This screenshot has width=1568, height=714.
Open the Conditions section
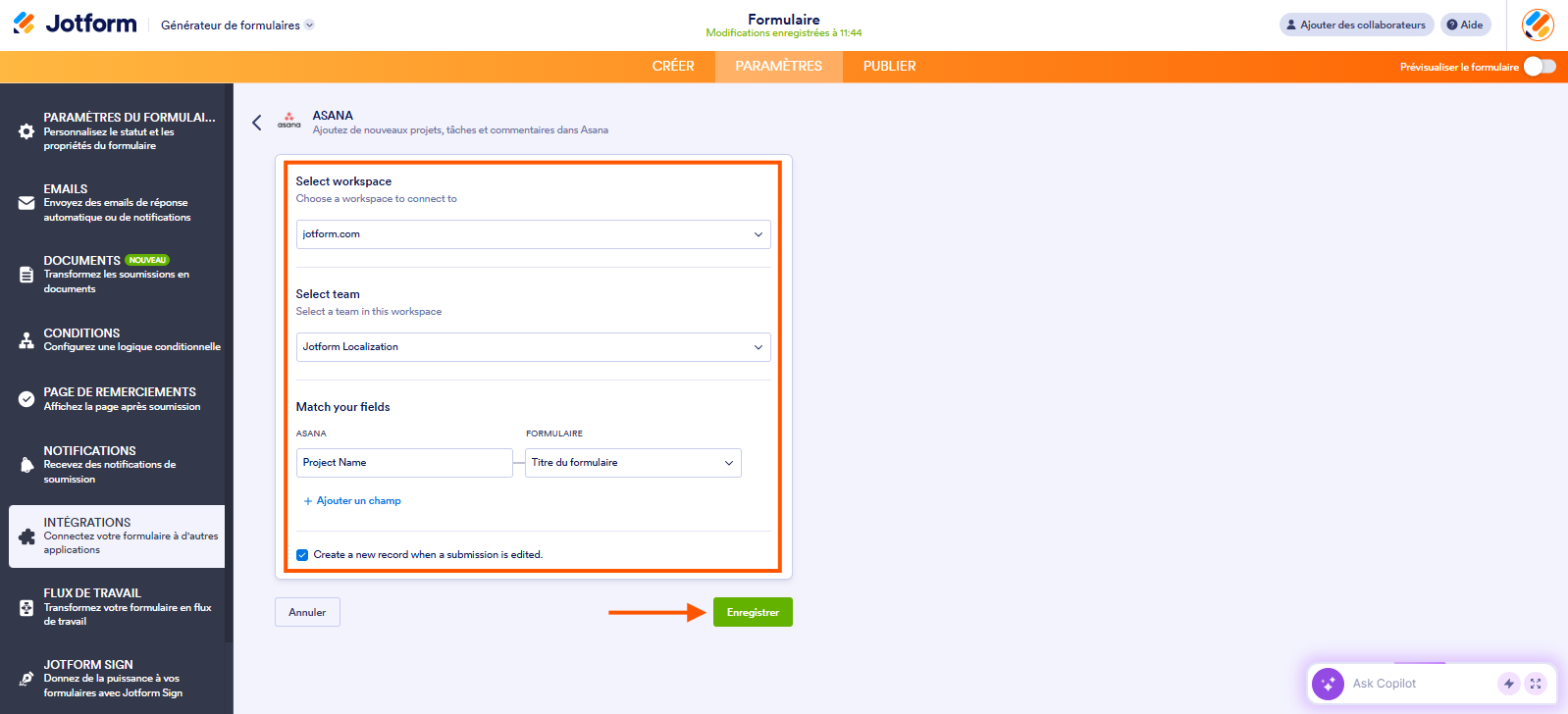click(x=117, y=340)
